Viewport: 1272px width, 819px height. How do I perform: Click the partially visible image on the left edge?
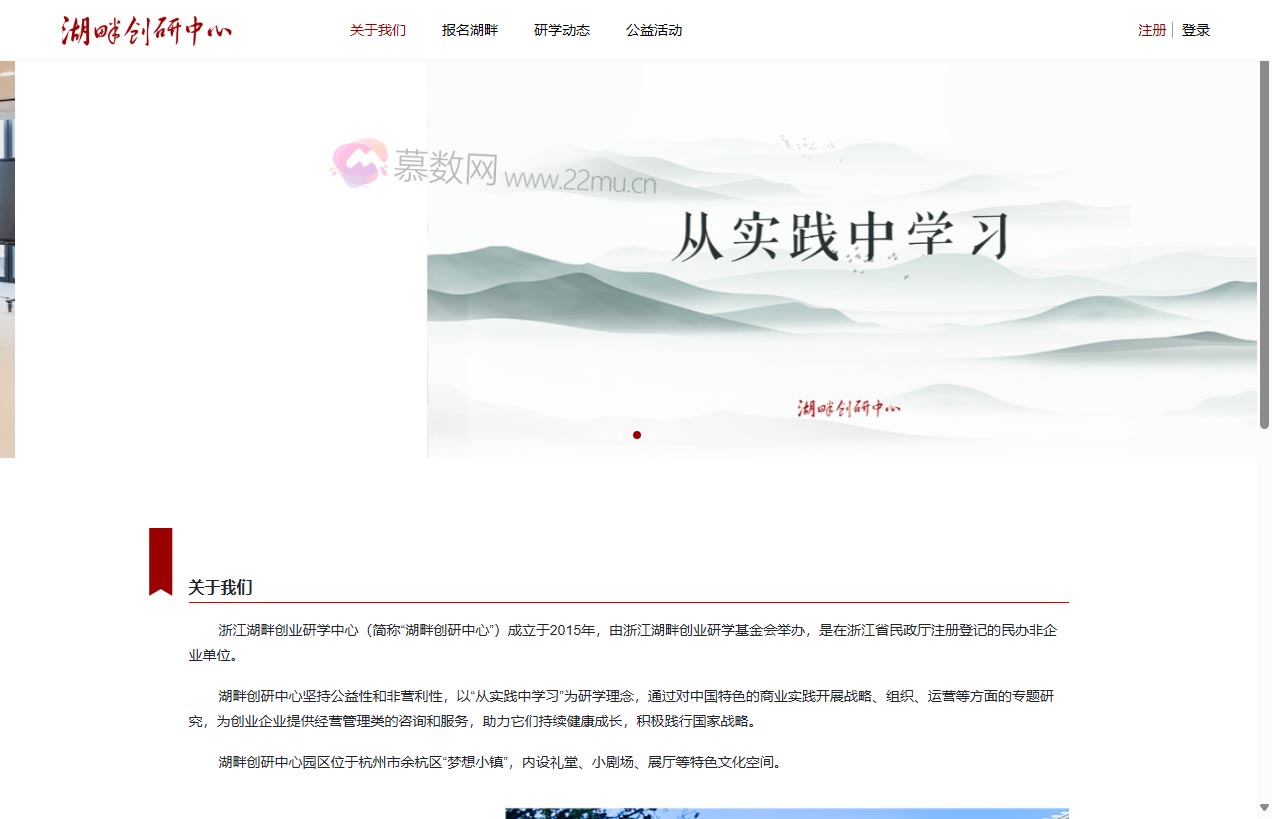(8, 258)
